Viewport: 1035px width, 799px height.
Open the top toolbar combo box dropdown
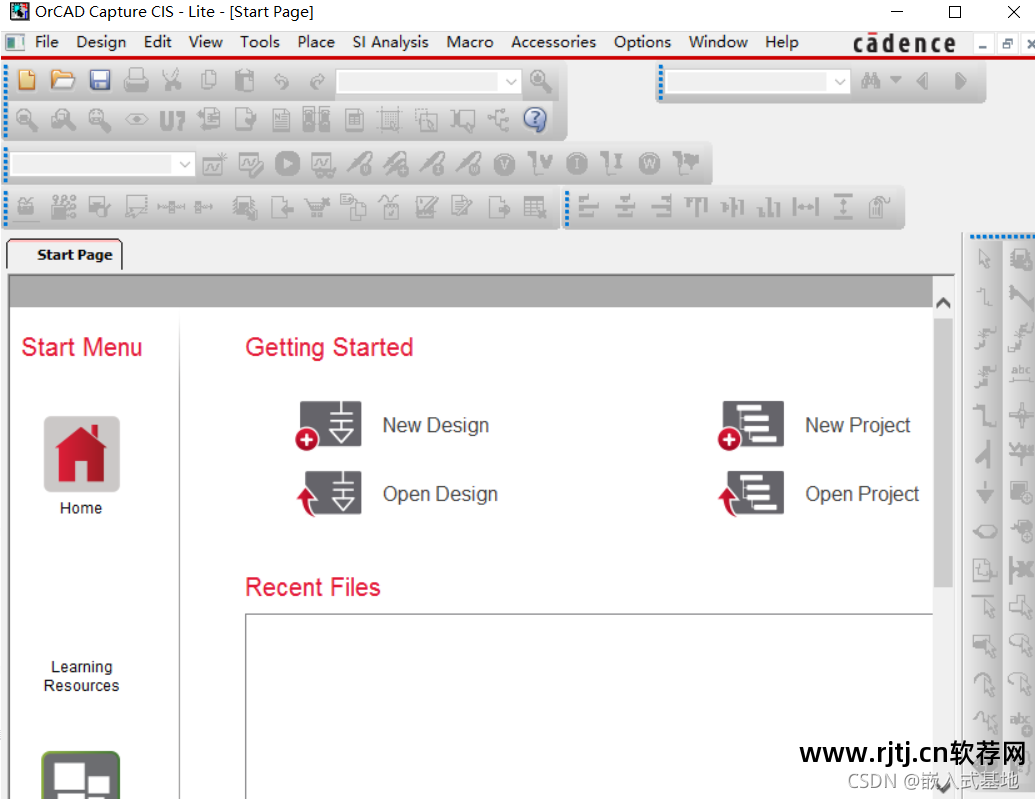(511, 82)
